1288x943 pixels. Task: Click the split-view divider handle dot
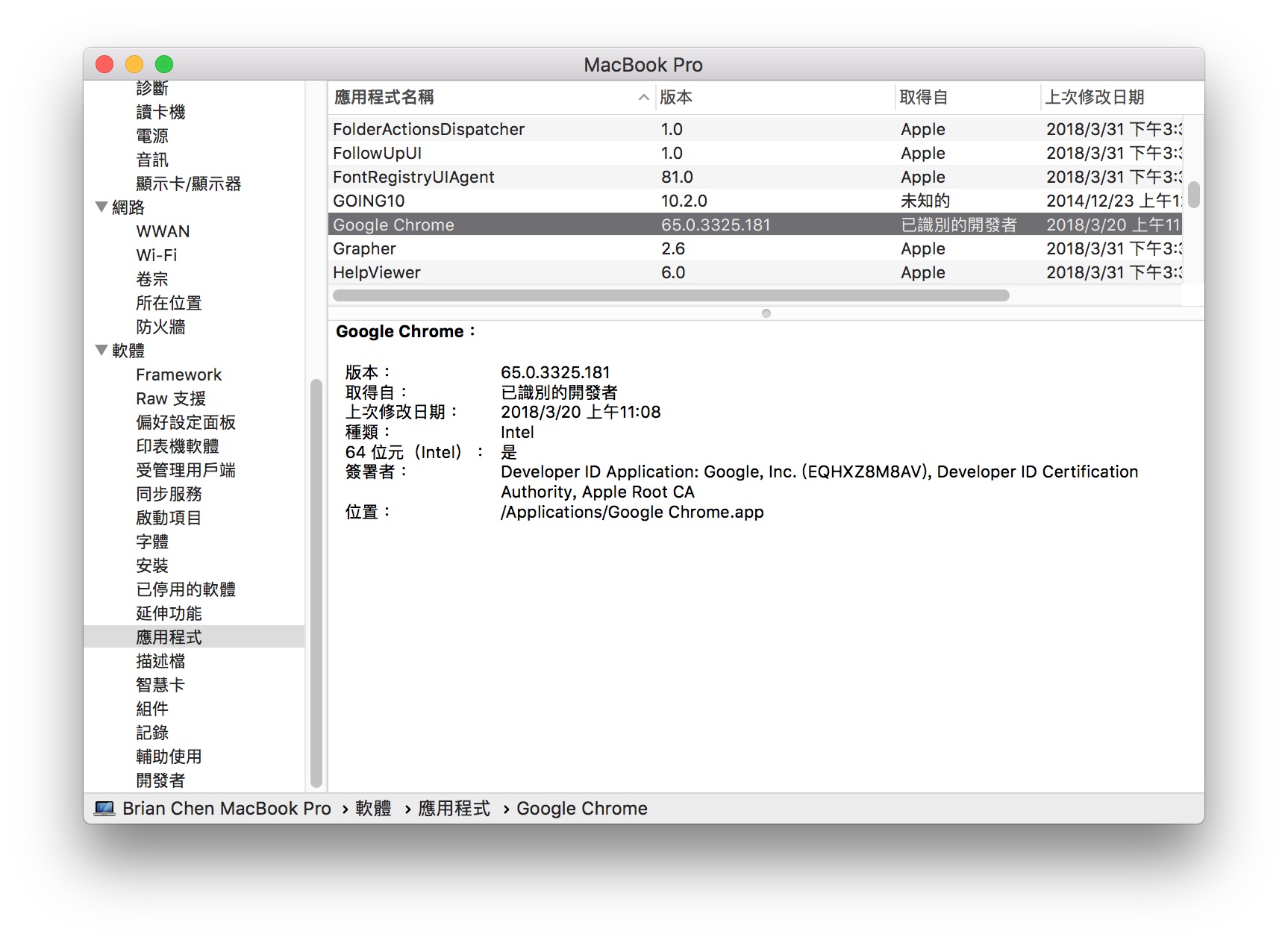click(766, 313)
